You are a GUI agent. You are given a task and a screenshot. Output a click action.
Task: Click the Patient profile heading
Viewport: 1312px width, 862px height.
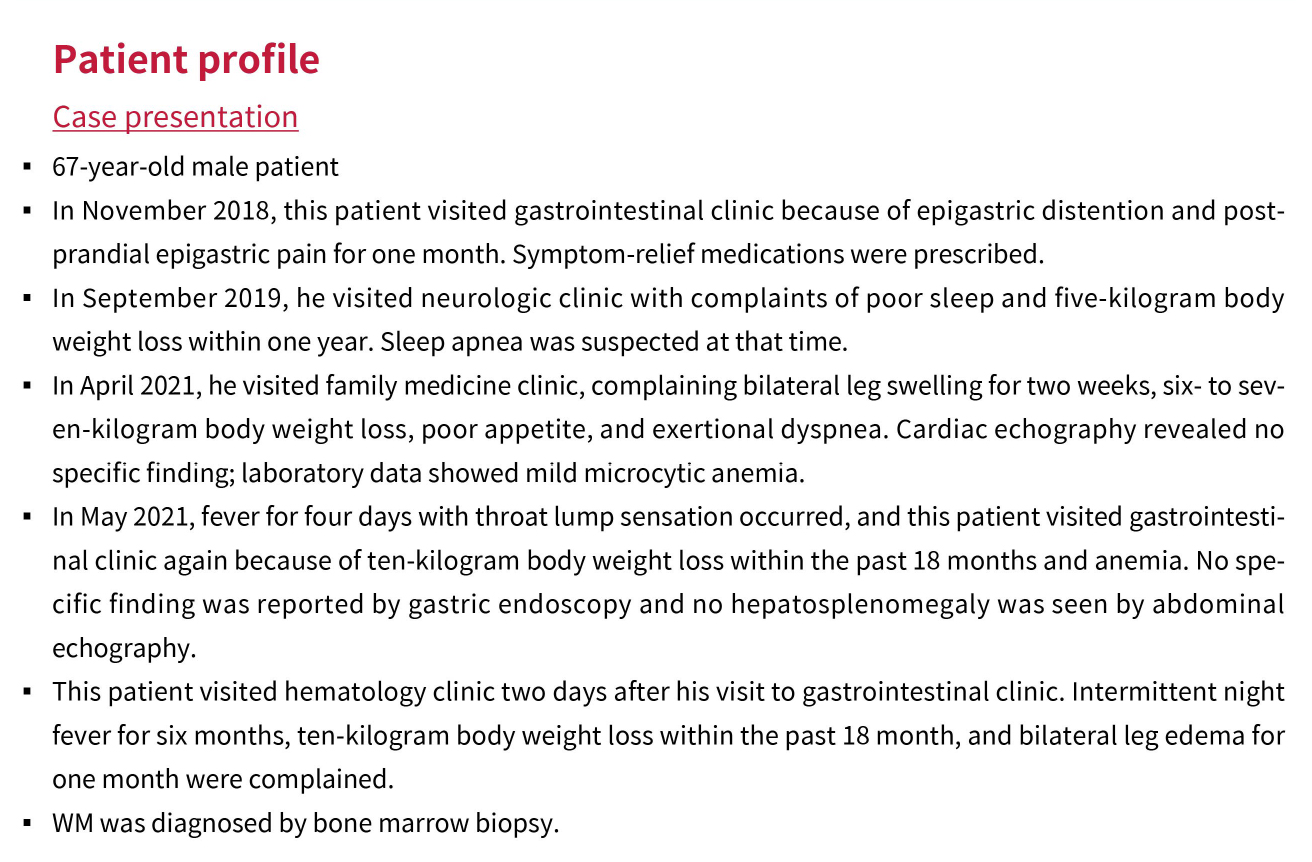186,60
